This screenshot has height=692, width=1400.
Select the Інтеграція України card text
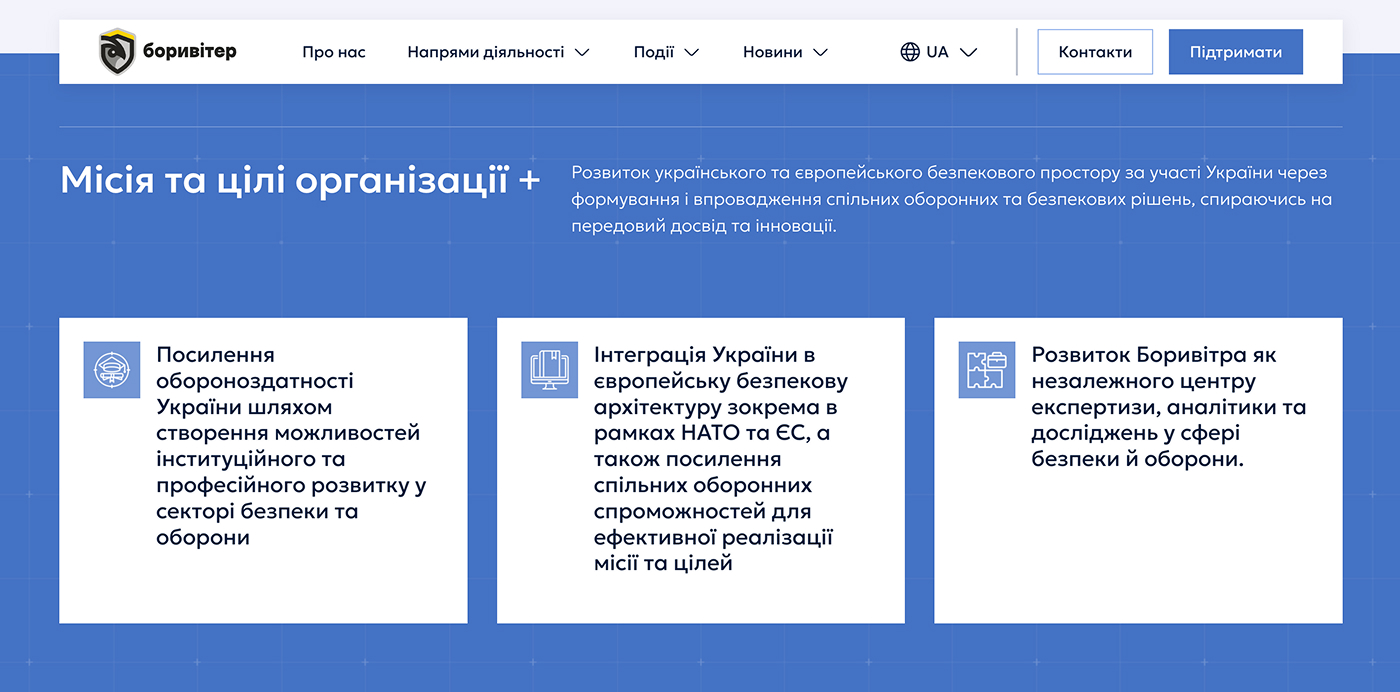tap(720, 459)
